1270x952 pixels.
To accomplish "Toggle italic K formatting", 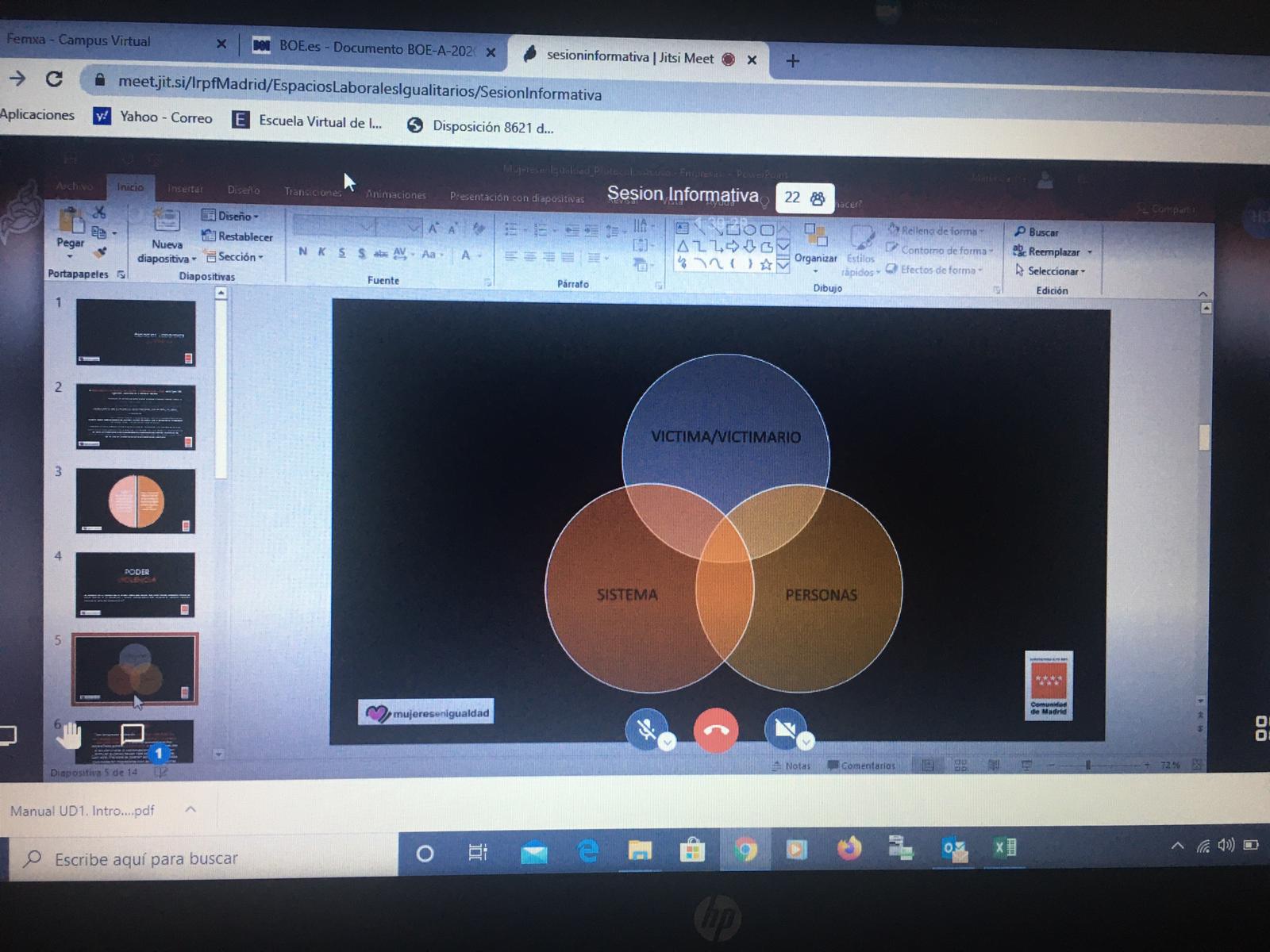I will pyautogui.click(x=321, y=251).
